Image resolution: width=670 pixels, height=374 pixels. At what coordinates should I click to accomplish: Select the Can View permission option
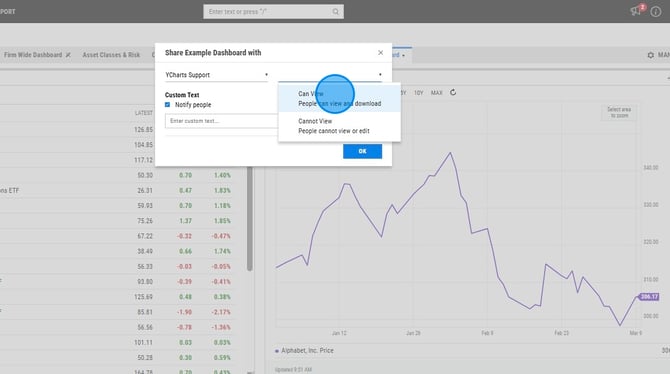(x=339, y=98)
